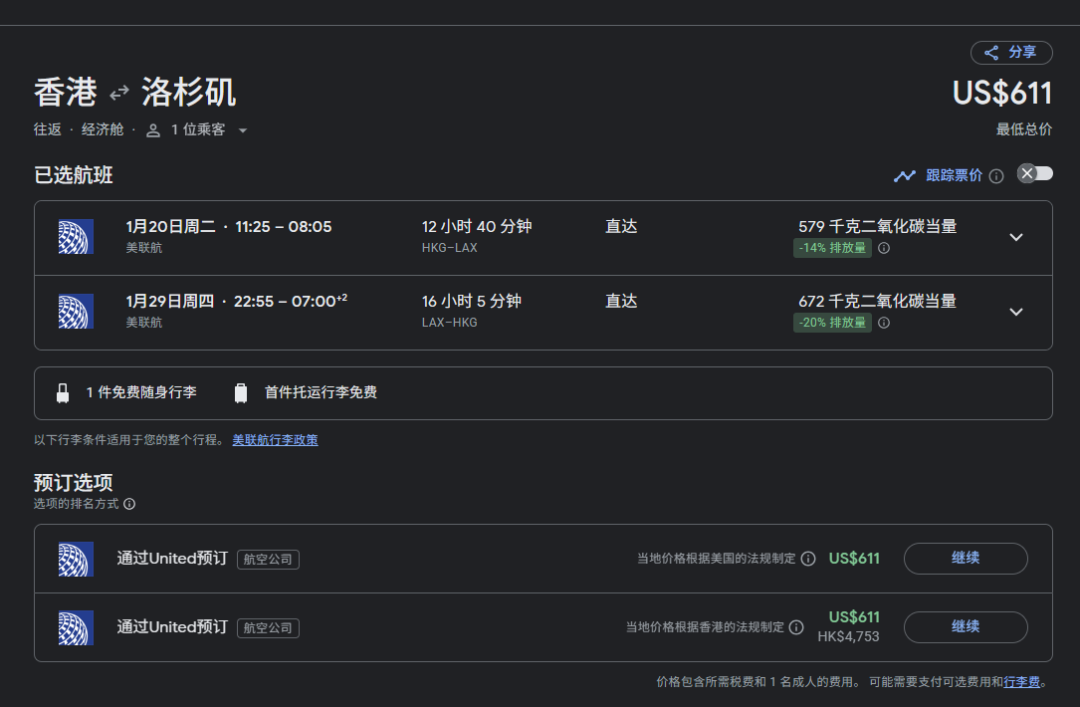This screenshot has width=1080, height=707.
Task: 点击-14%排放量绿色标签
Action: (x=832, y=248)
